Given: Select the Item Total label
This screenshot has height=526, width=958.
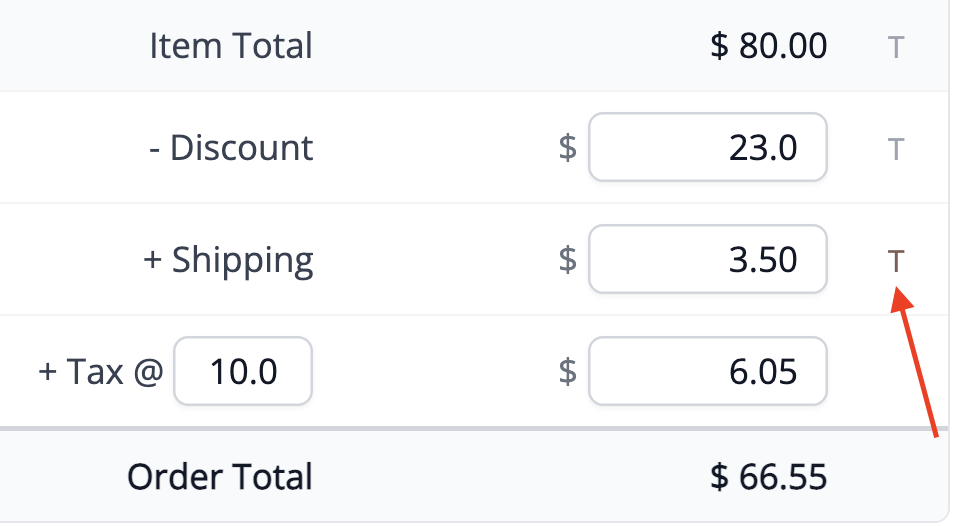Looking at the screenshot, I should point(231,46).
